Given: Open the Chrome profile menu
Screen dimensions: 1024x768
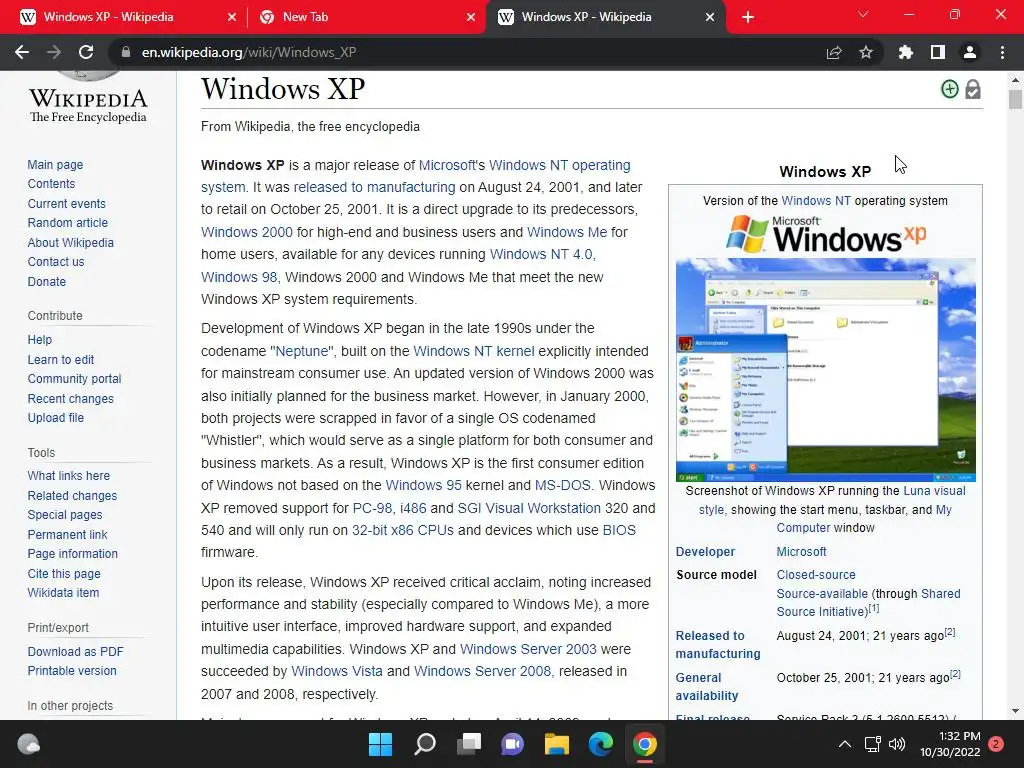Looking at the screenshot, I should click(970, 52).
